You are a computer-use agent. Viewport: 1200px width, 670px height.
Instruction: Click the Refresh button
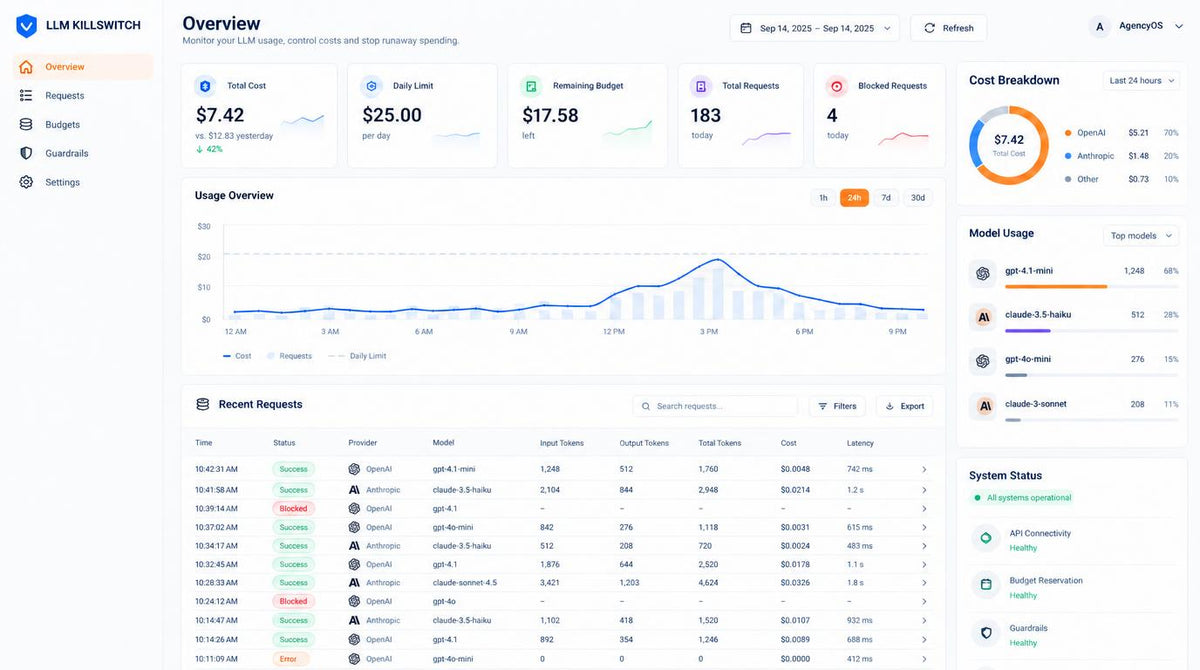pyautogui.click(x=948, y=28)
